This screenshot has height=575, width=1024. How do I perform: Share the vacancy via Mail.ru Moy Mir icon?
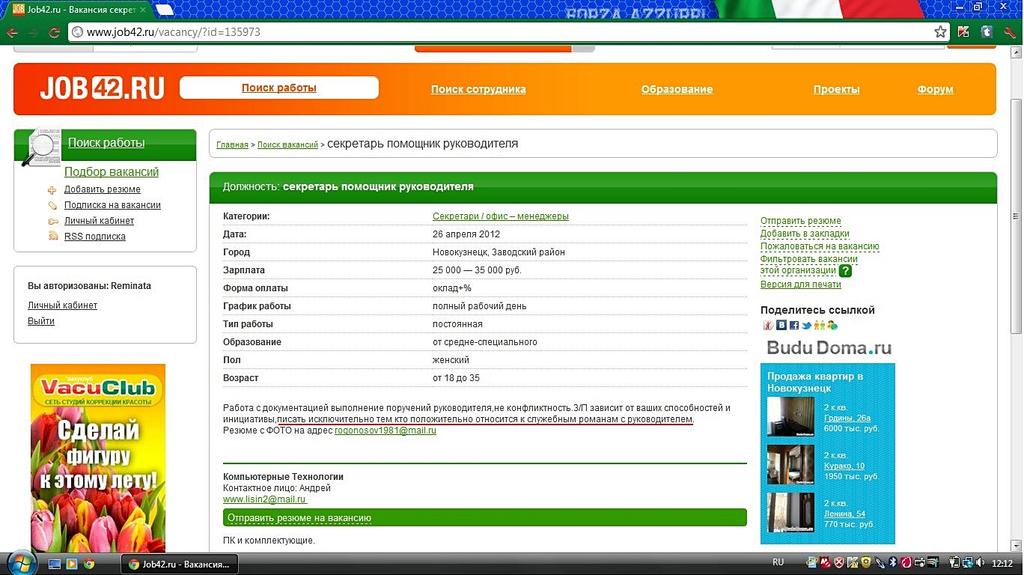coord(832,325)
